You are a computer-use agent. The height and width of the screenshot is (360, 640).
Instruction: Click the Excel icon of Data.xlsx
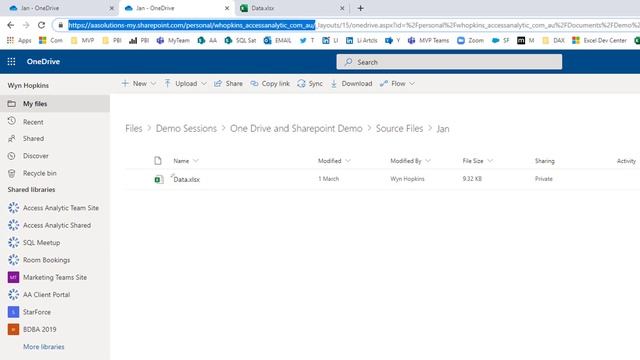[158, 179]
